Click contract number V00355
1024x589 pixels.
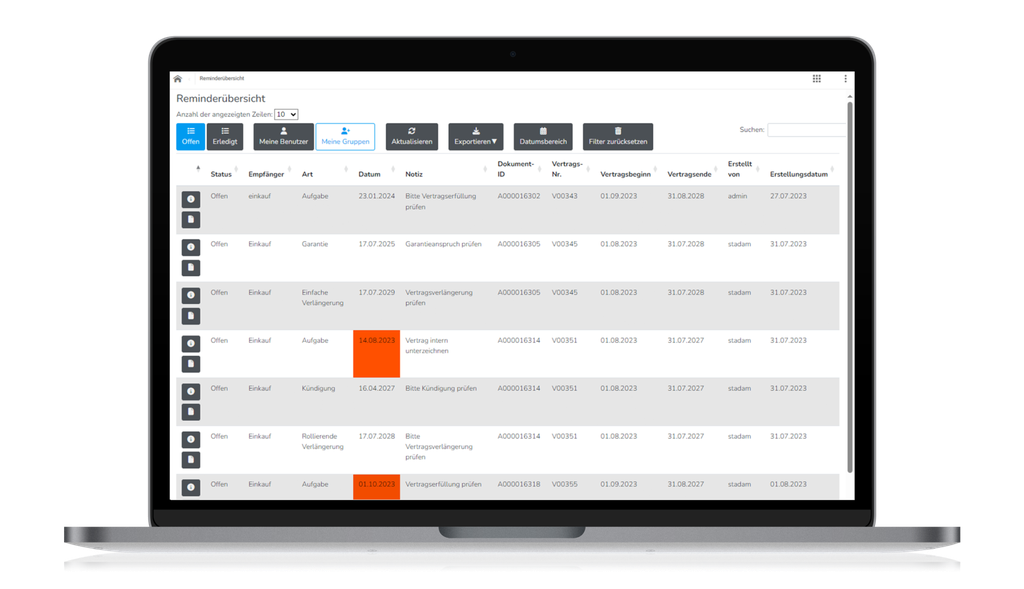click(564, 485)
